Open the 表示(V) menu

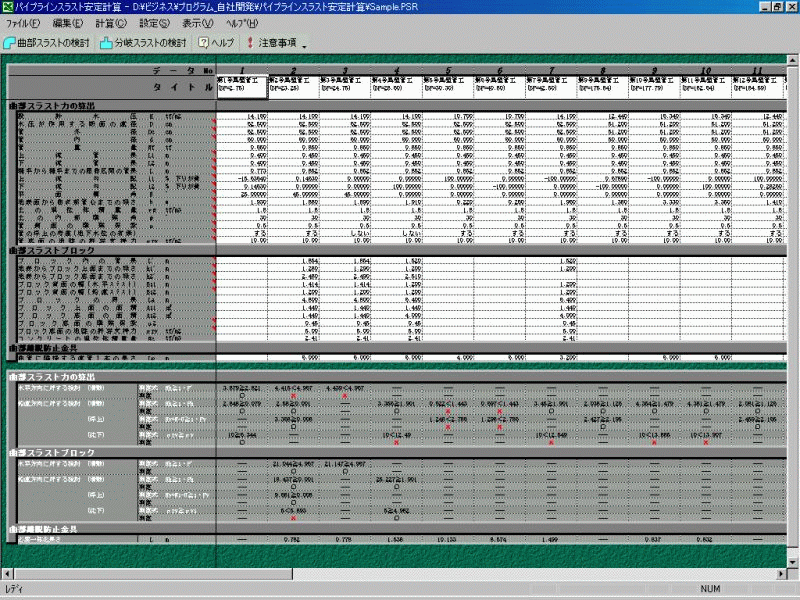(x=199, y=23)
